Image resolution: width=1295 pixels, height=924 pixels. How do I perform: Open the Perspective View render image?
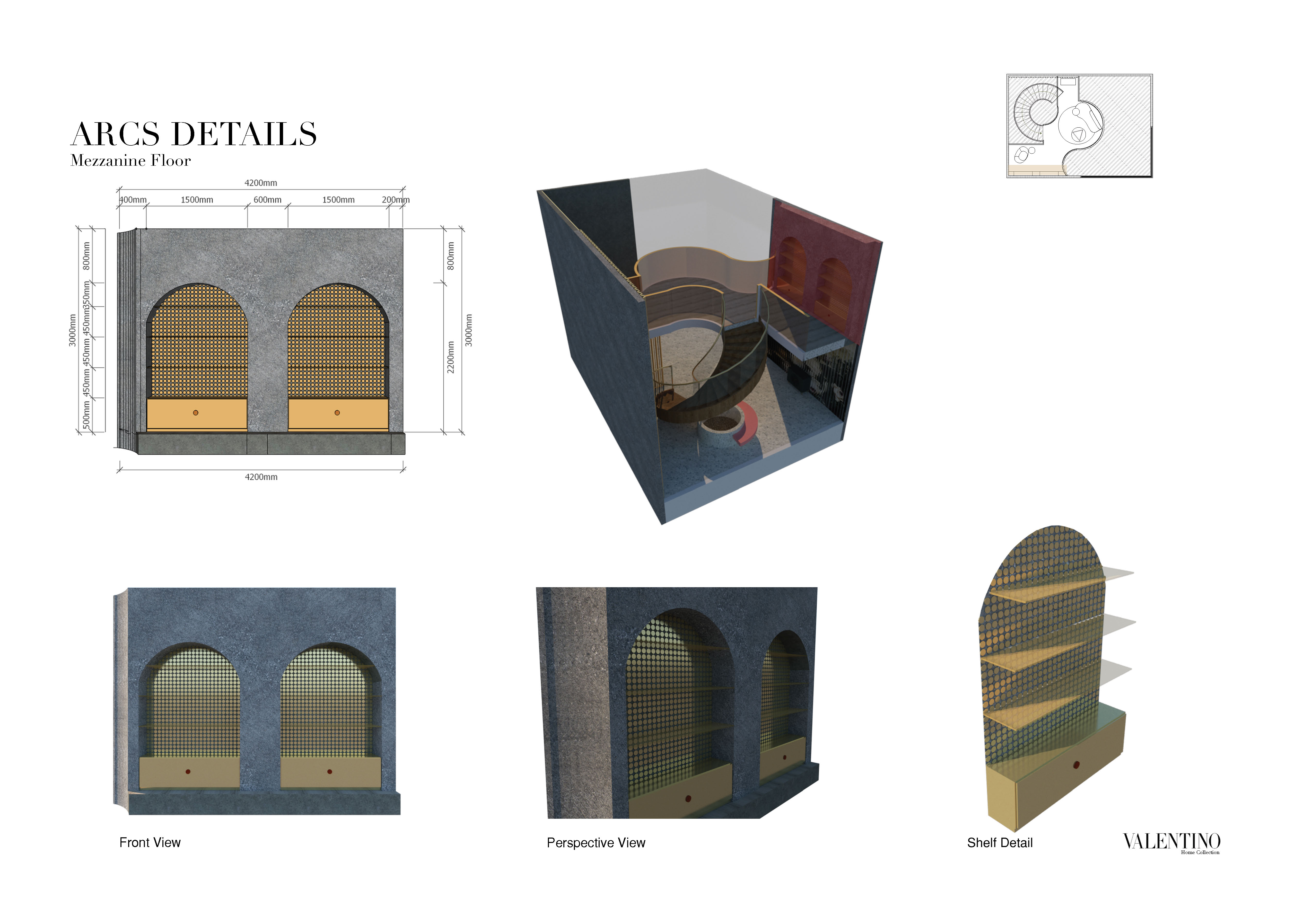tap(677, 703)
